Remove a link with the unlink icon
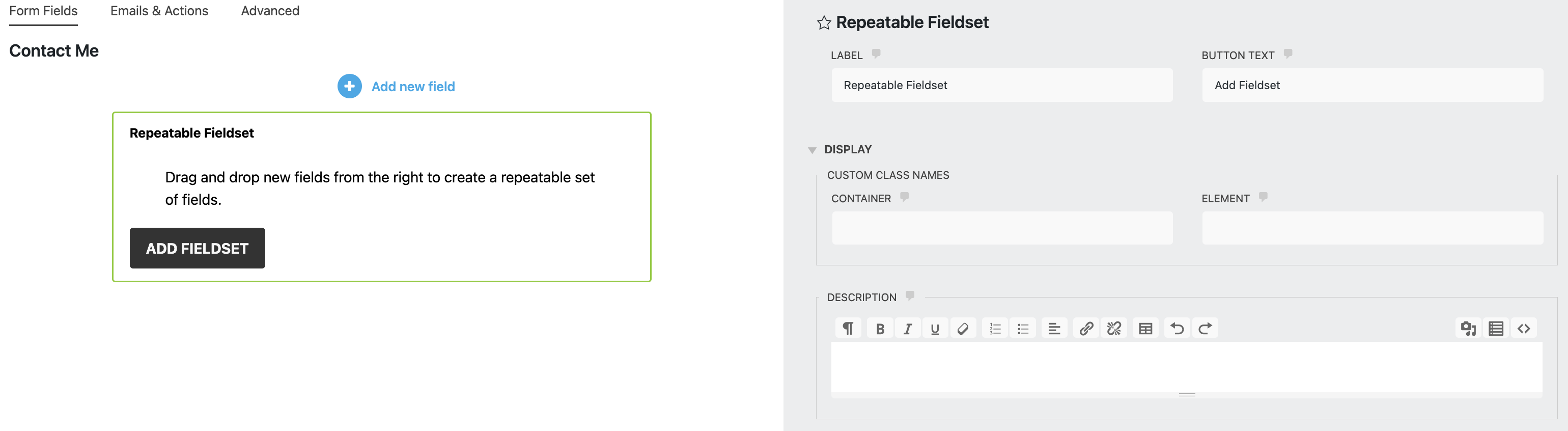The width and height of the screenshot is (1568, 431). coord(1115,328)
